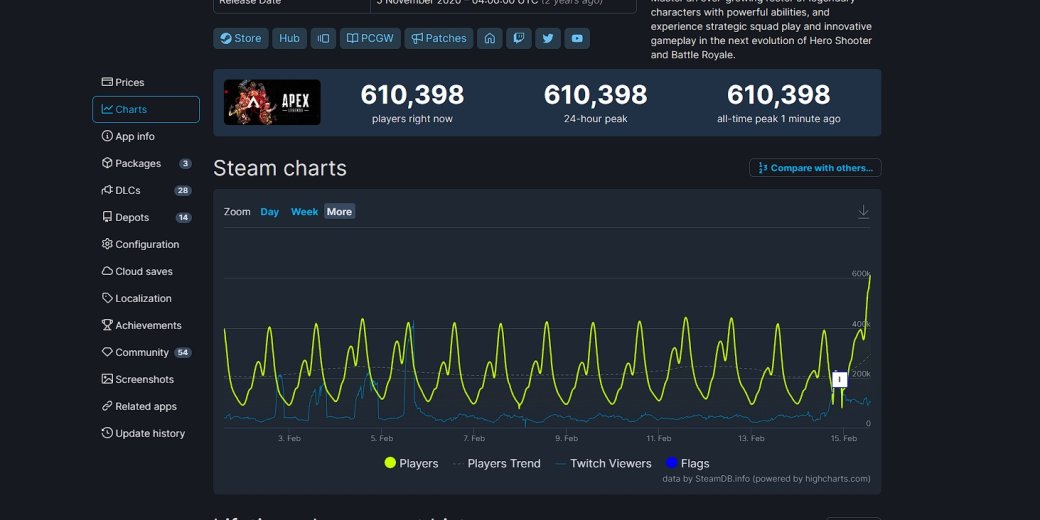Click the Depots count badge 14
The width and height of the screenshot is (1040, 520).
(184, 218)
